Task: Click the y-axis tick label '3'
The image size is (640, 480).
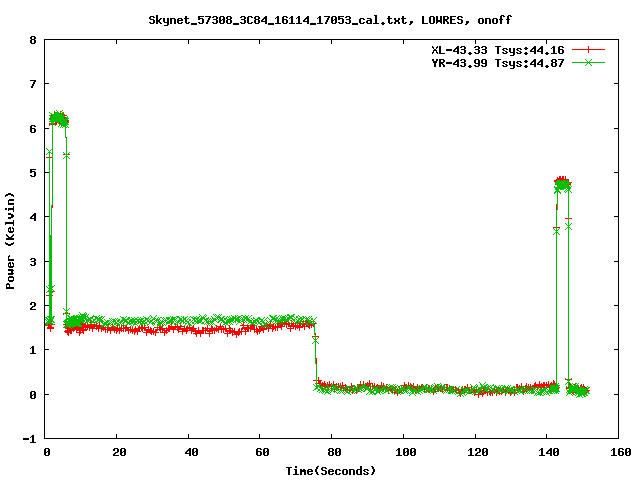Action: (33, 262)
